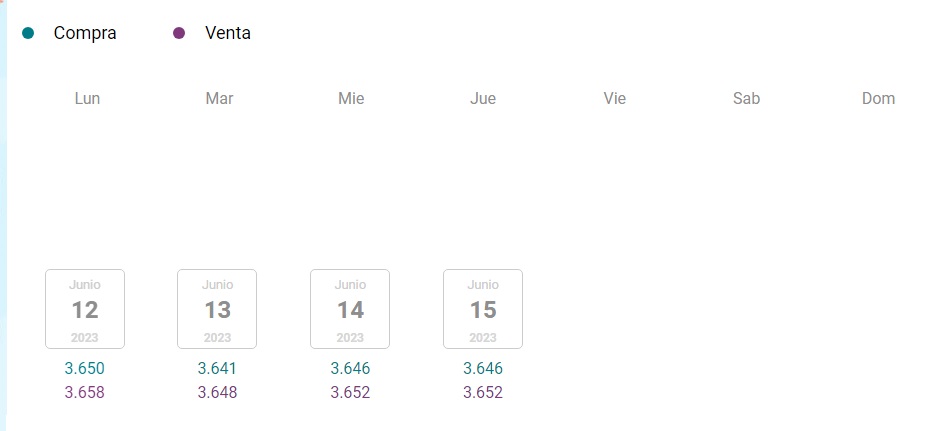Select the Vie weekday header
The image size is (938, 431).
(x=614, y=98)
